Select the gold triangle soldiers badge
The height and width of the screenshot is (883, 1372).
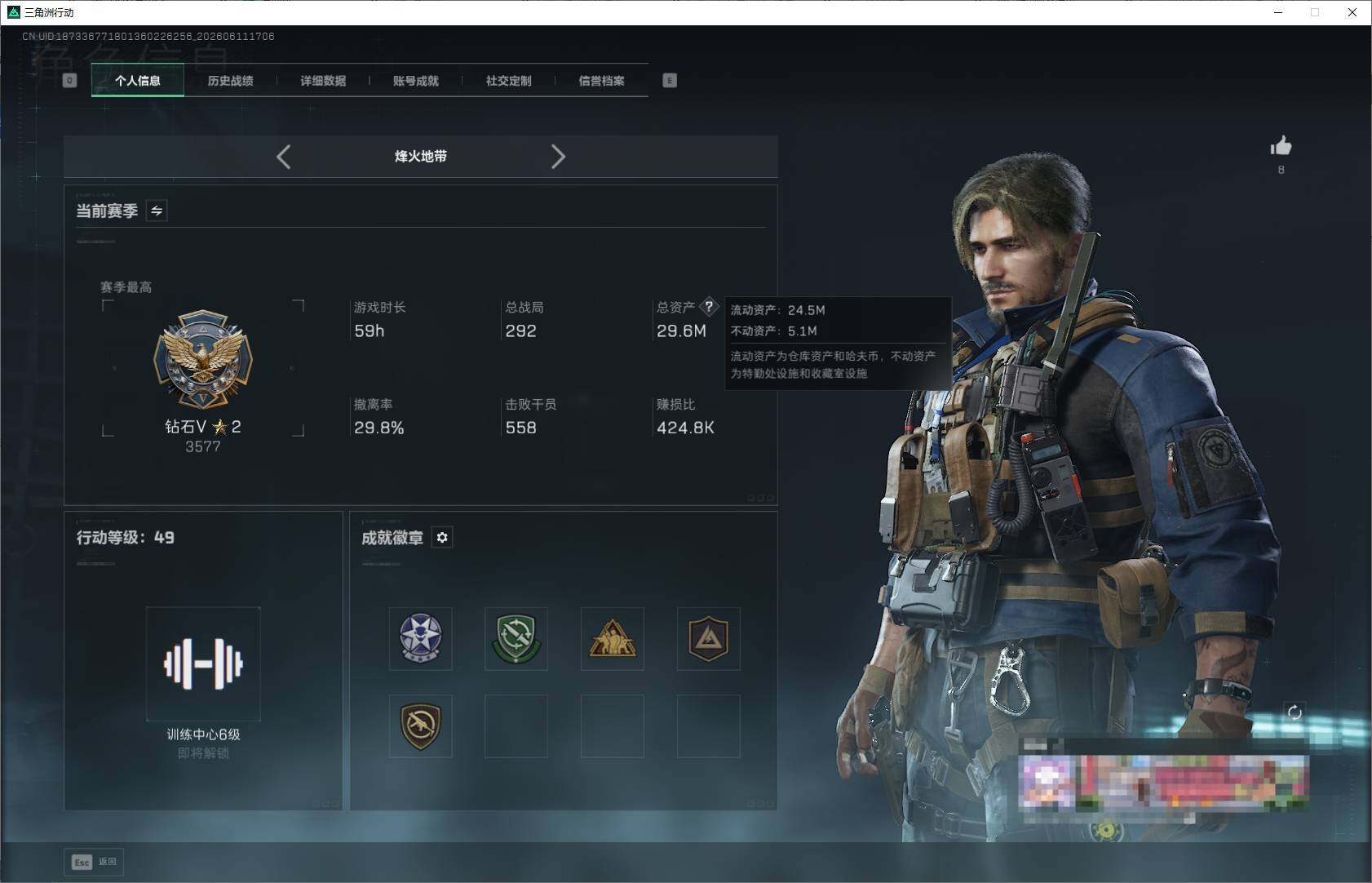(x=613, y=639)
